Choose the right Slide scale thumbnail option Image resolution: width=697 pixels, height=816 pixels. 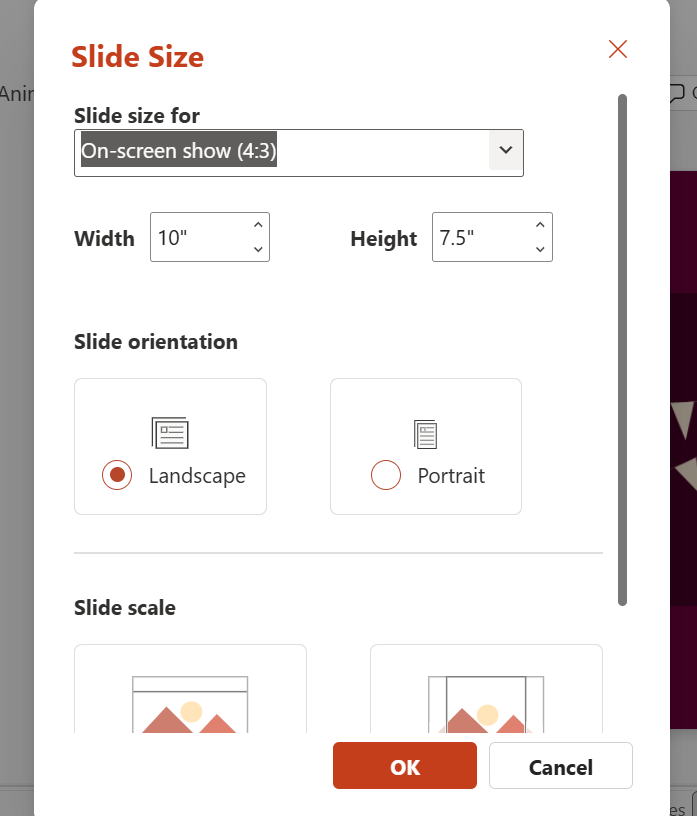[486, 688]
